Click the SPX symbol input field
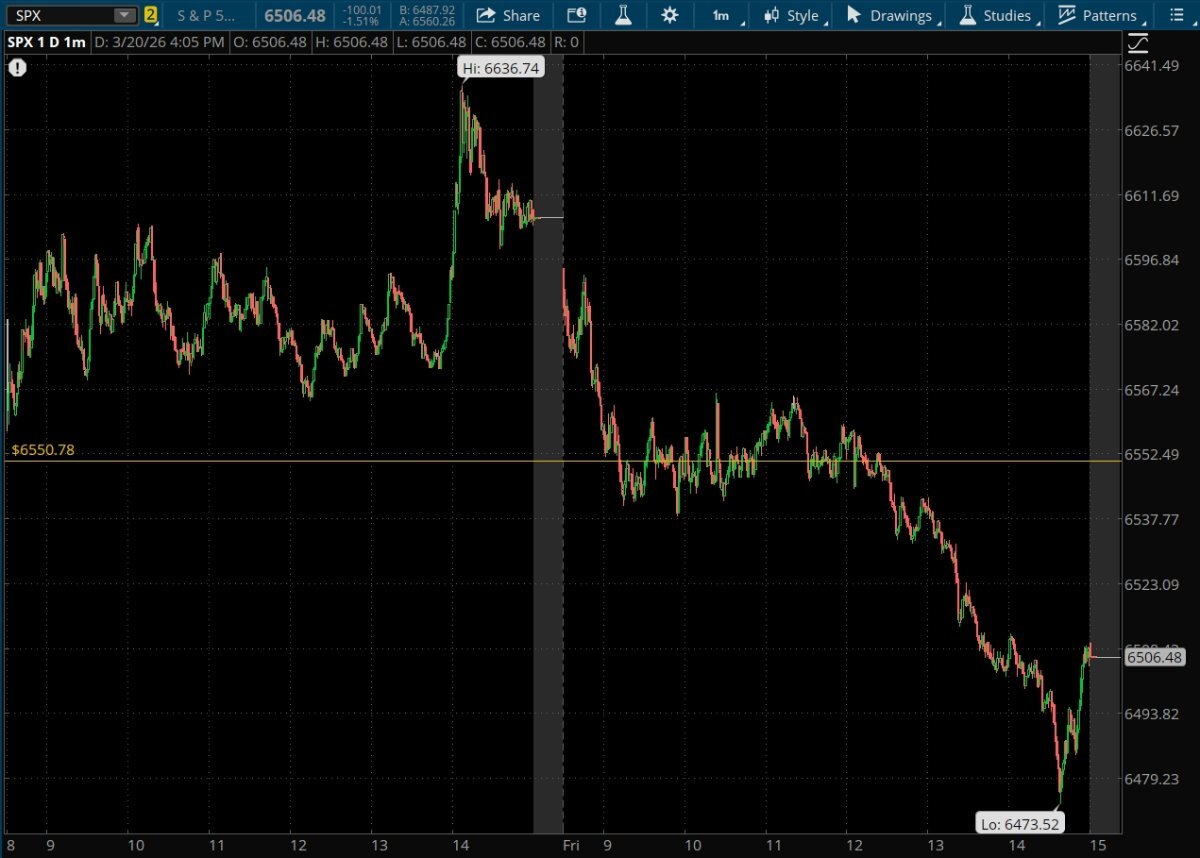1200x858 pixels. [x=58, y=15]
